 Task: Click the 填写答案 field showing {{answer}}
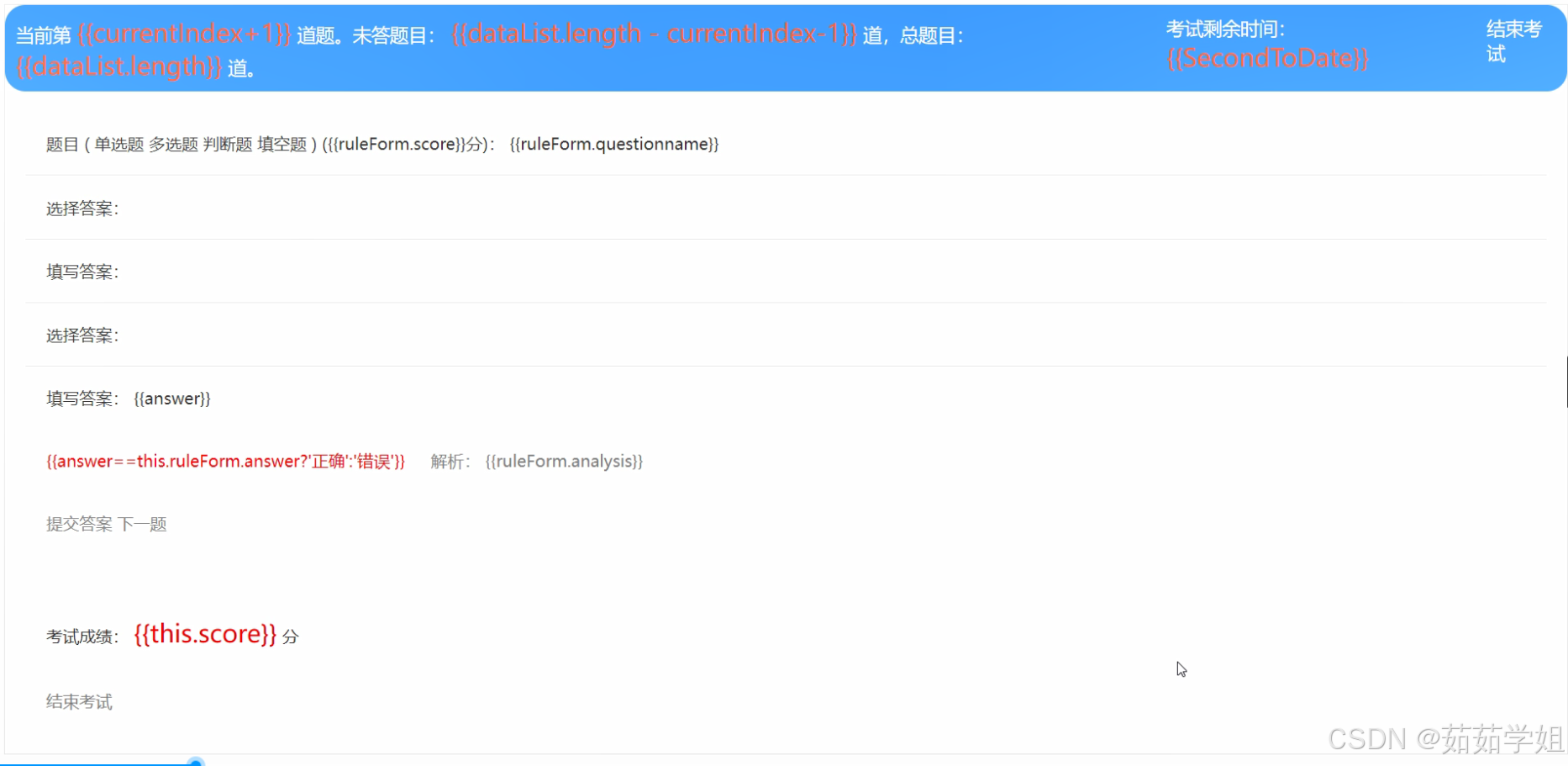pos(171,398)
